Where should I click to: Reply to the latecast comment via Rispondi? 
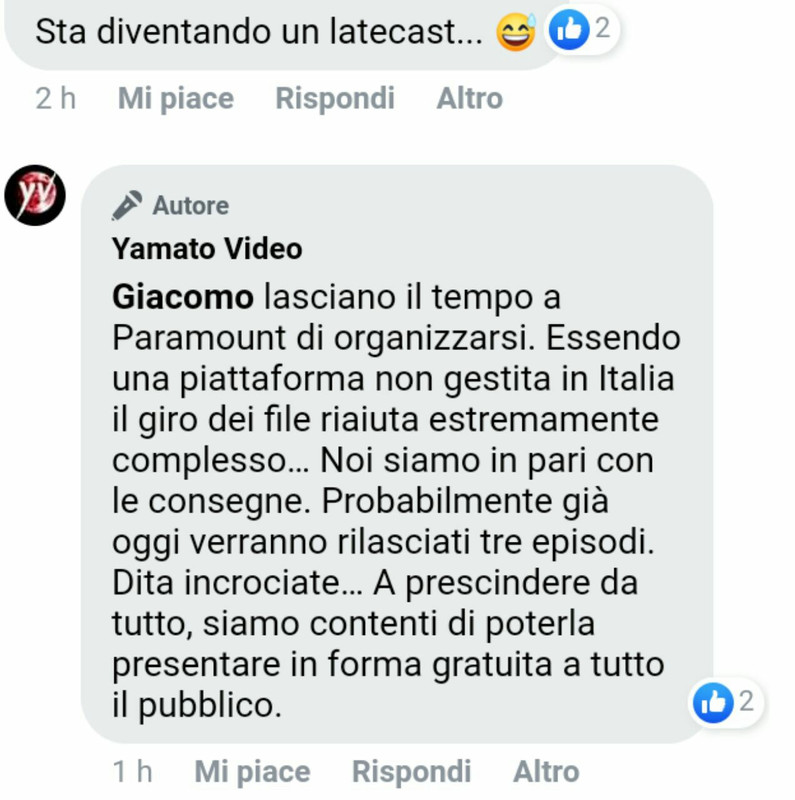[335, 98]
